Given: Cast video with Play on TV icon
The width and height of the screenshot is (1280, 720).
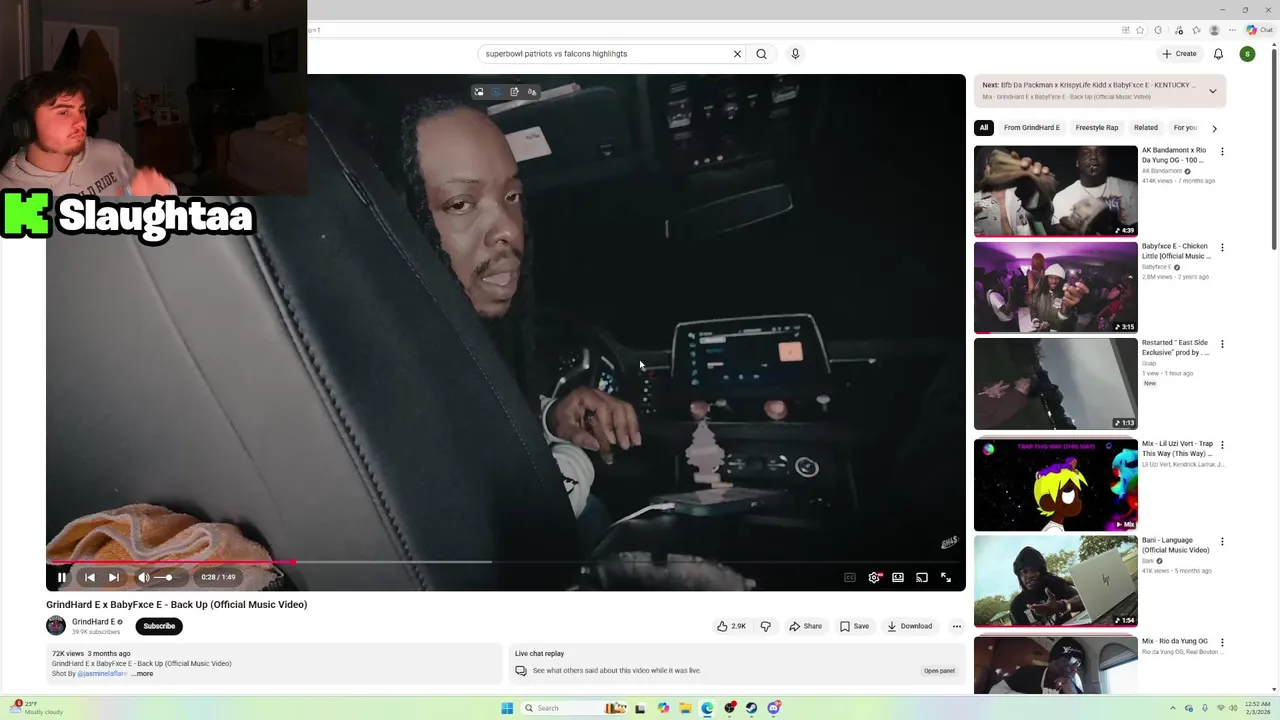Looking at the screenshot, I should 922,577.
